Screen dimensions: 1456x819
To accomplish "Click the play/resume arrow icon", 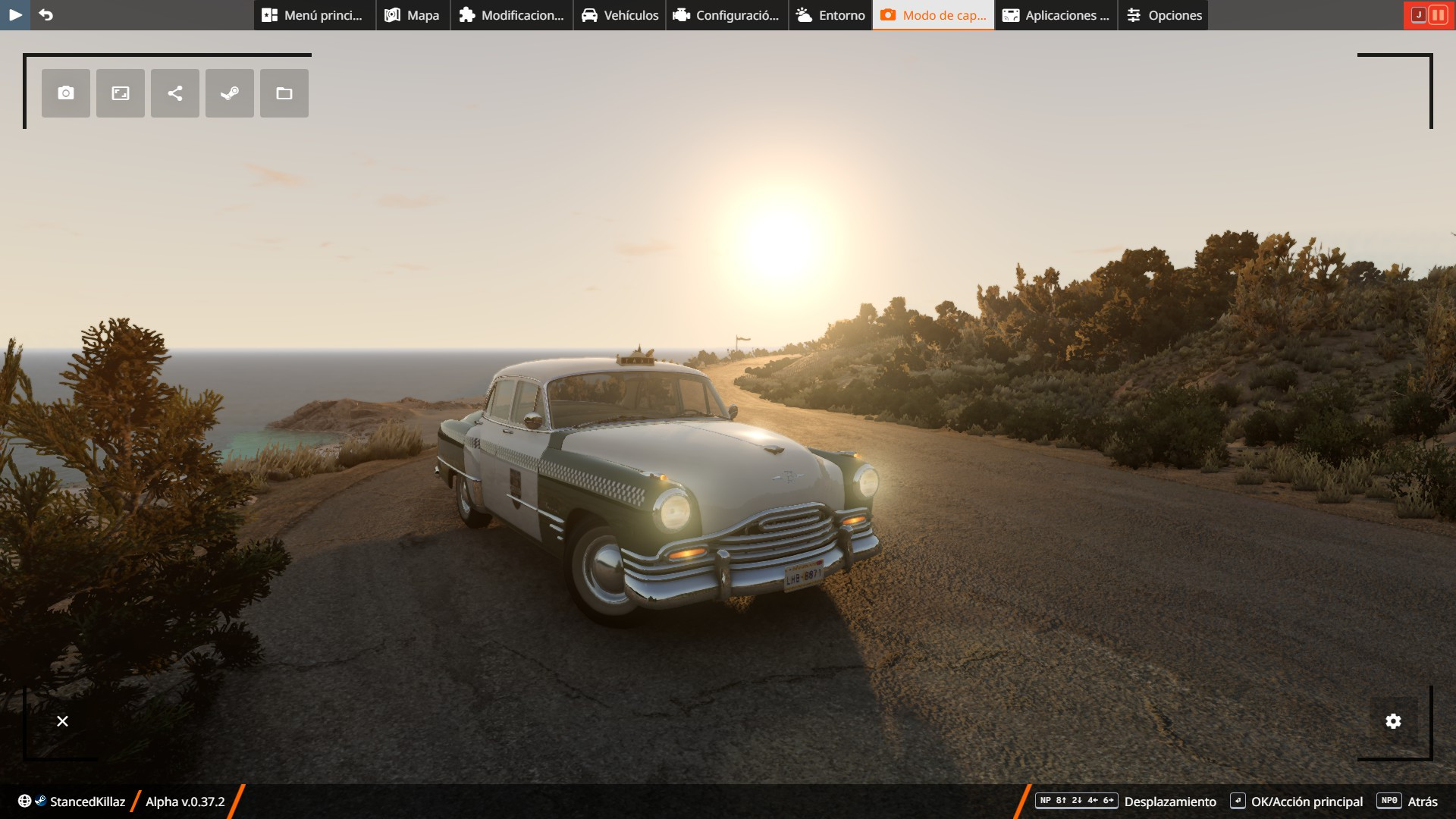I will [x=15, y=14].
